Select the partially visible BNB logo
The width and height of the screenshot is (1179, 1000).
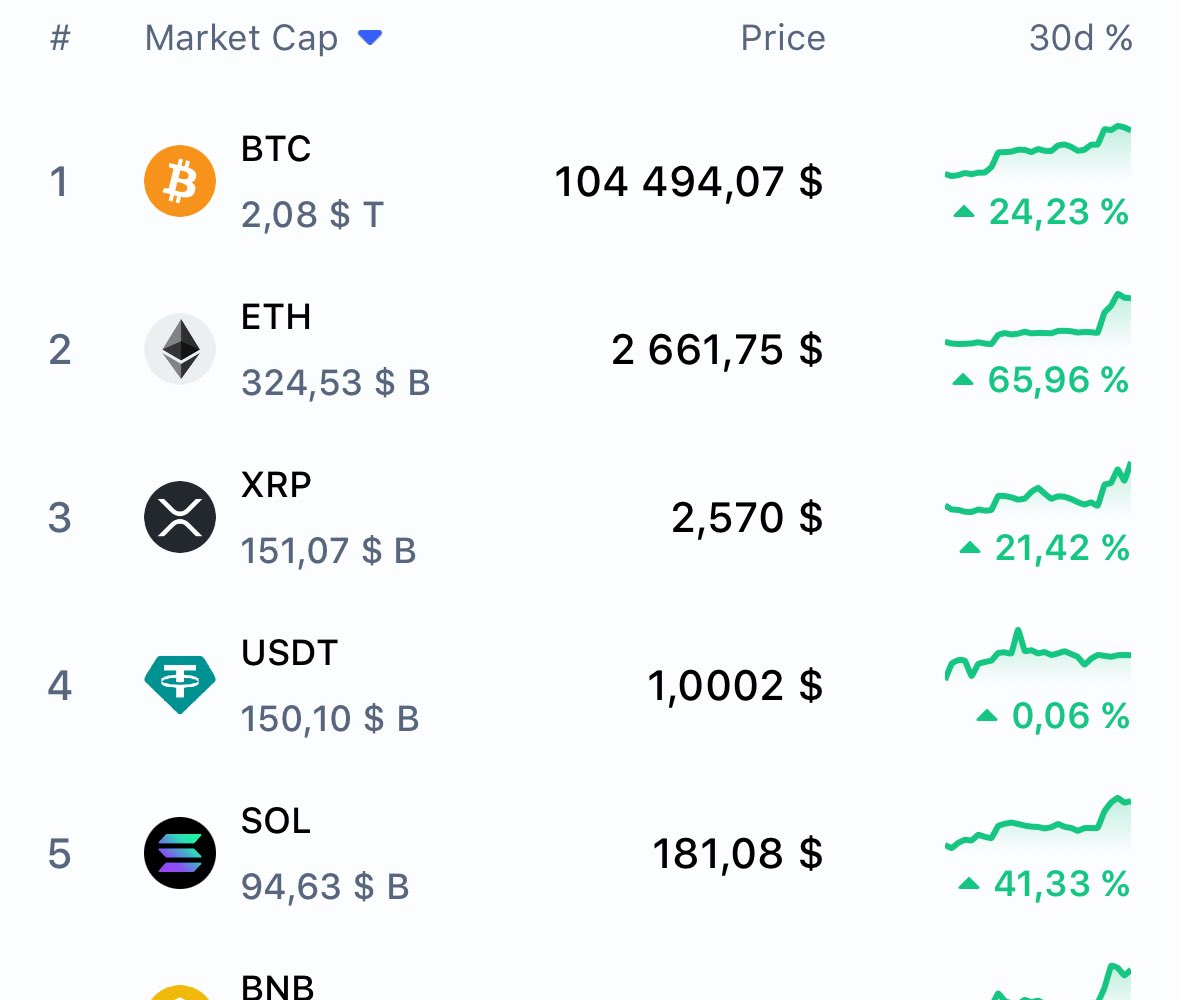point(180,992)
